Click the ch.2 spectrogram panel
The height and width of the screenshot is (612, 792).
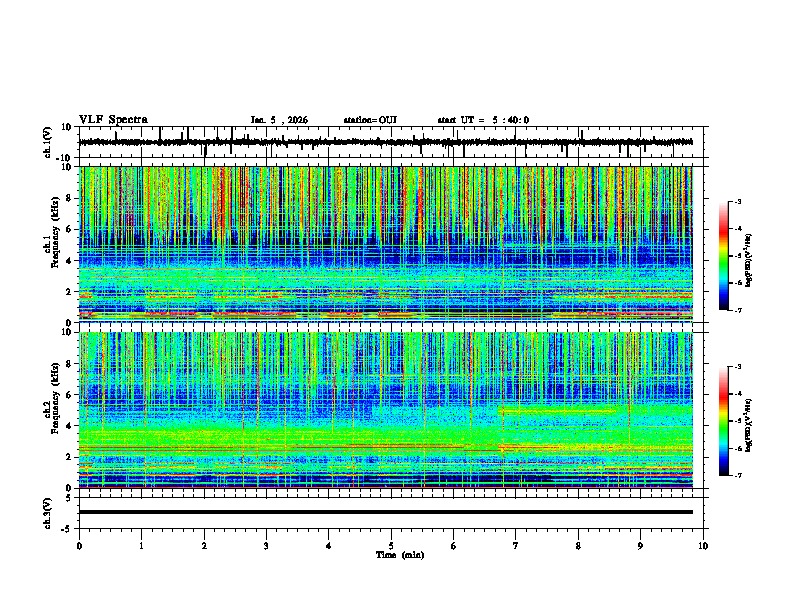pos(386,410)
